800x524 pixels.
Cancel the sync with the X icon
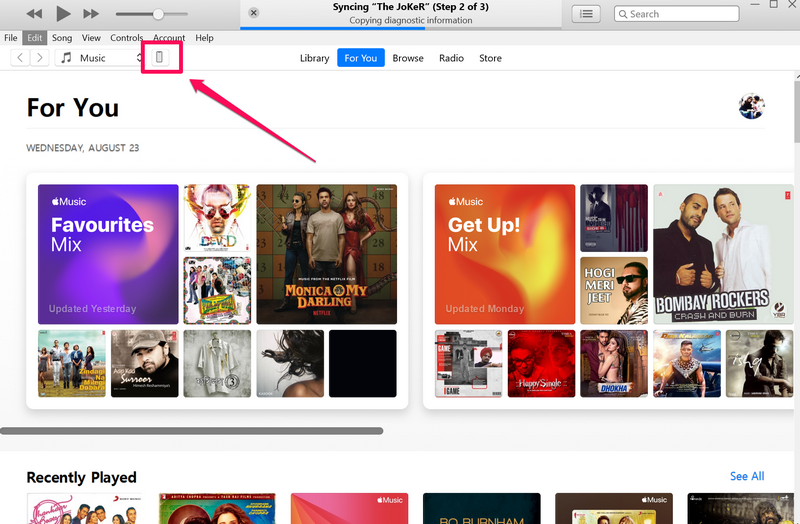(253, 13)
